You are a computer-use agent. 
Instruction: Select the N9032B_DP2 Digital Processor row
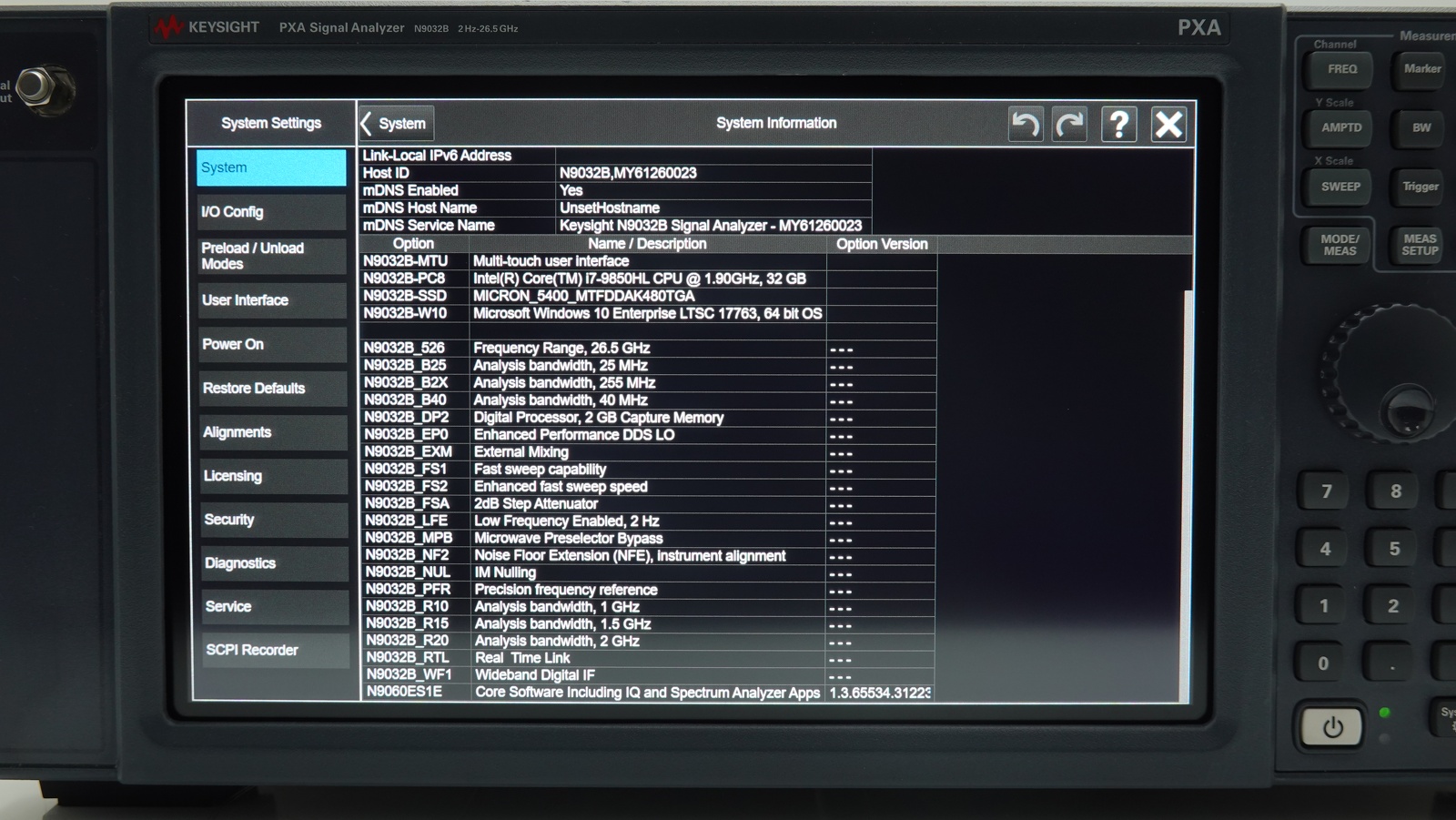point(648,417)
